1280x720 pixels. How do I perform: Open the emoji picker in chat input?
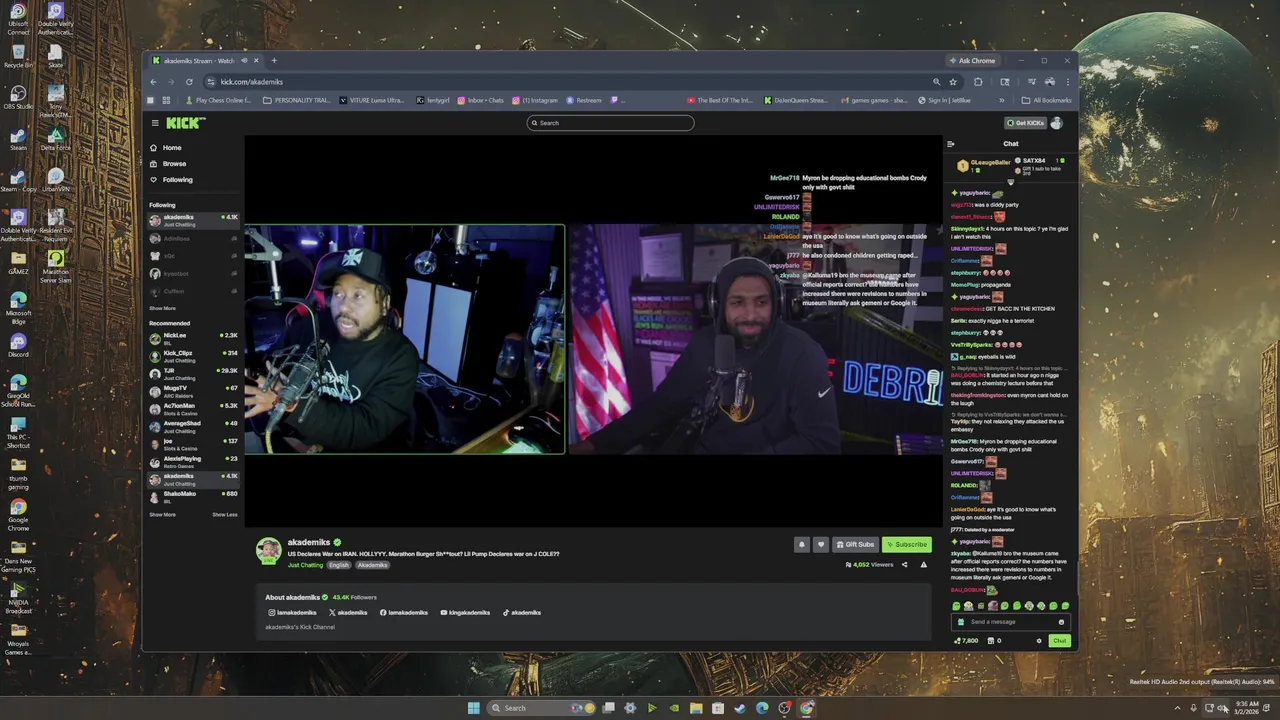1061,622
